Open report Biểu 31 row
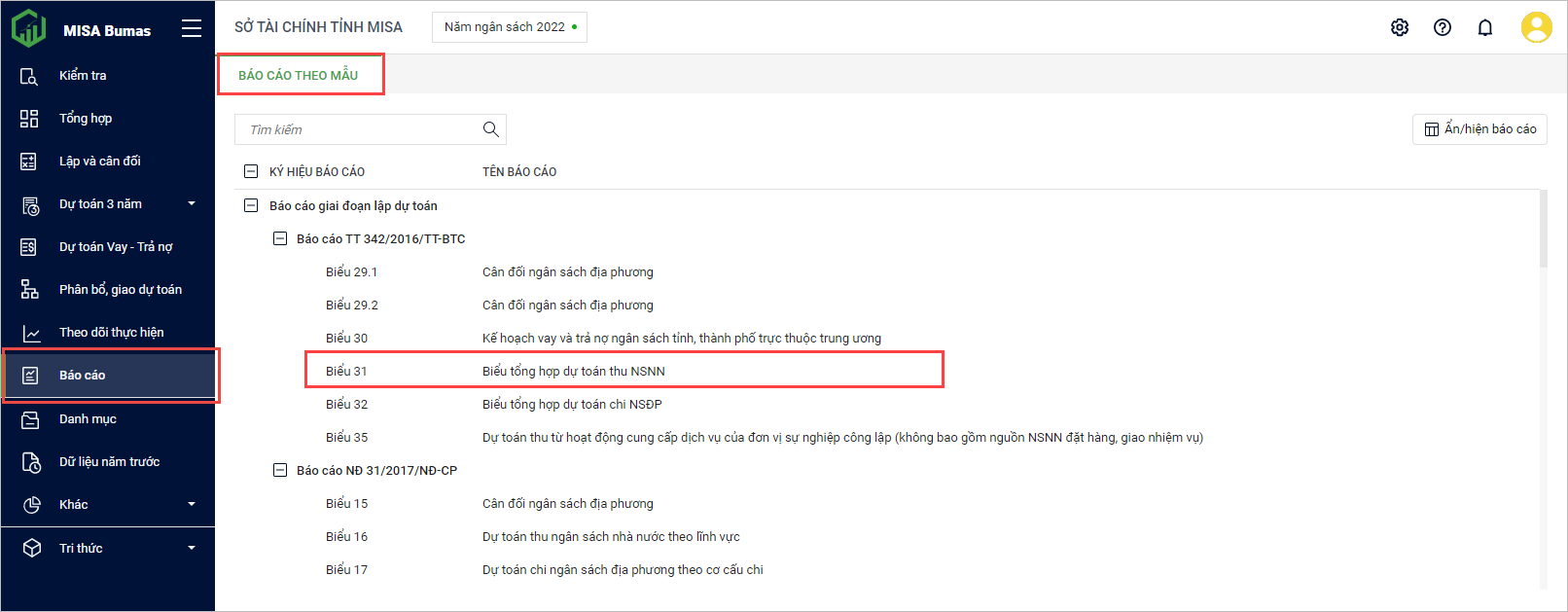 574,371
